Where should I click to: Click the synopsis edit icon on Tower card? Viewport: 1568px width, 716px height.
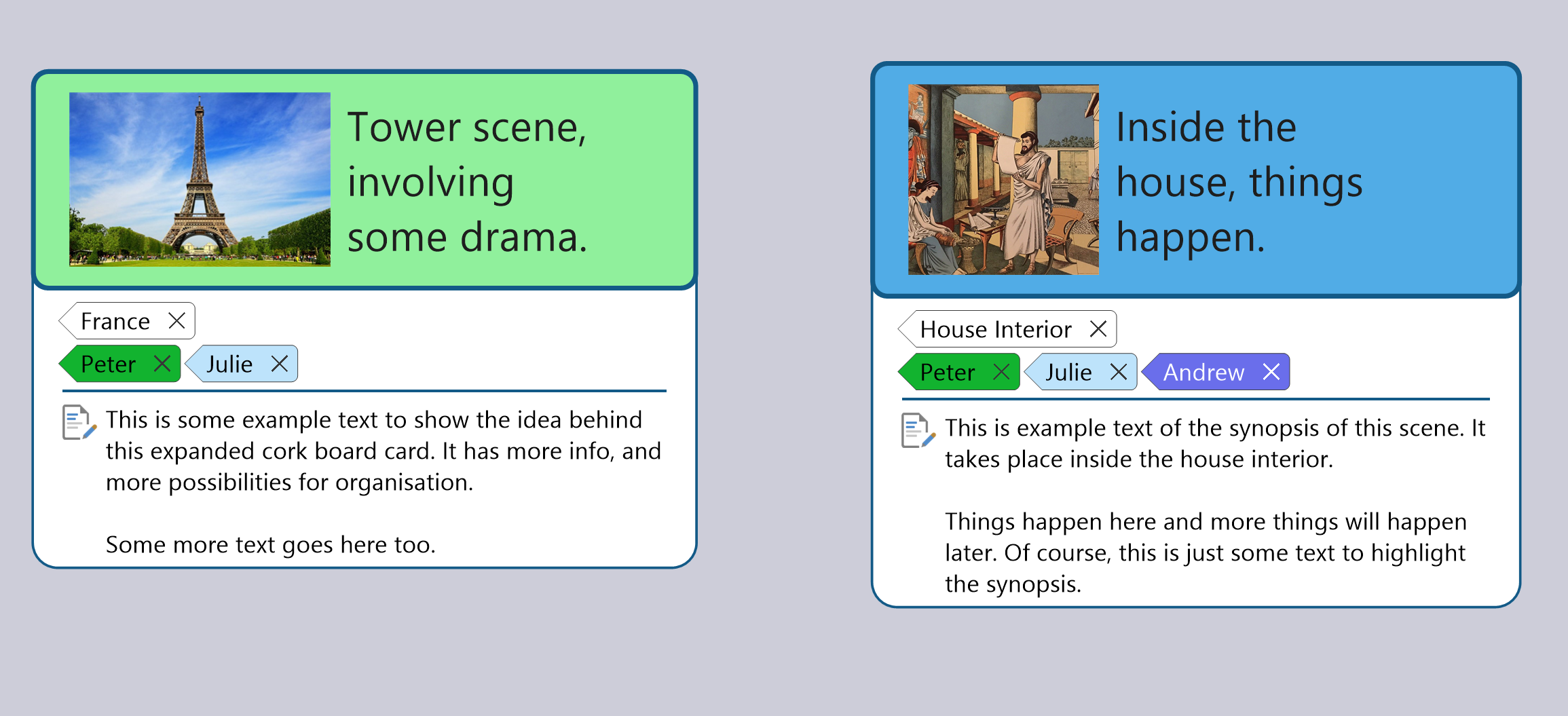[x=79, y=422]
